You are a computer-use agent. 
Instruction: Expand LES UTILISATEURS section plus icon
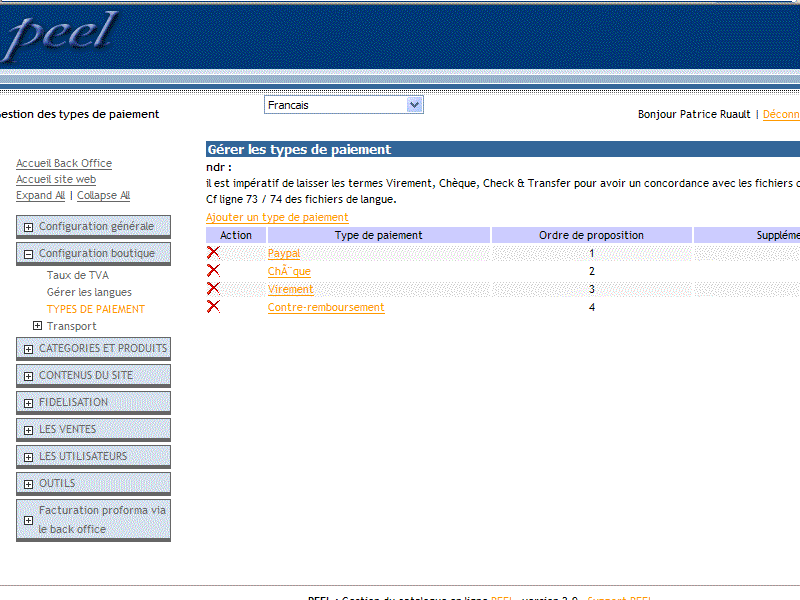(29, 457)
